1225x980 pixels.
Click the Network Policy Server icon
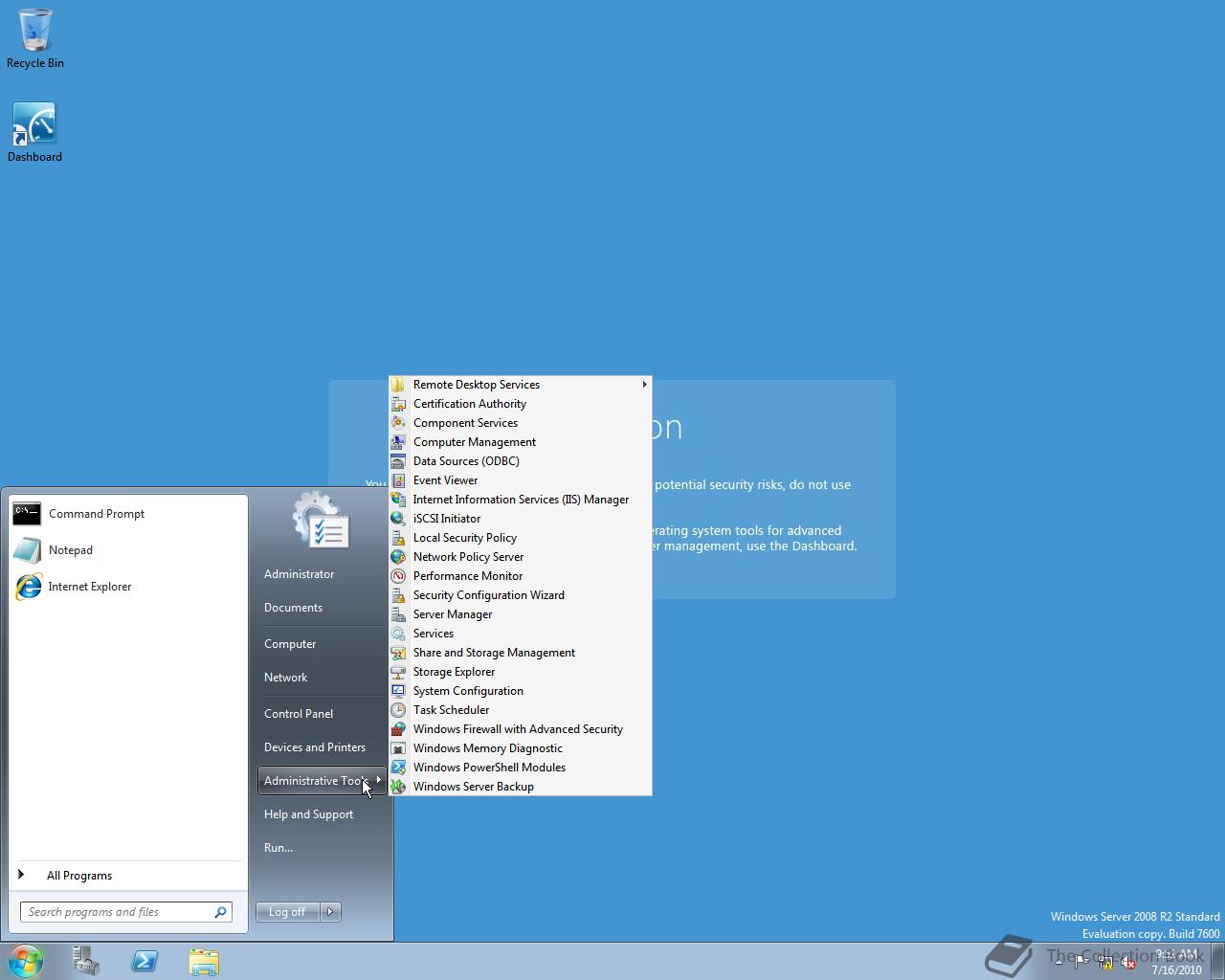(398, 557)
